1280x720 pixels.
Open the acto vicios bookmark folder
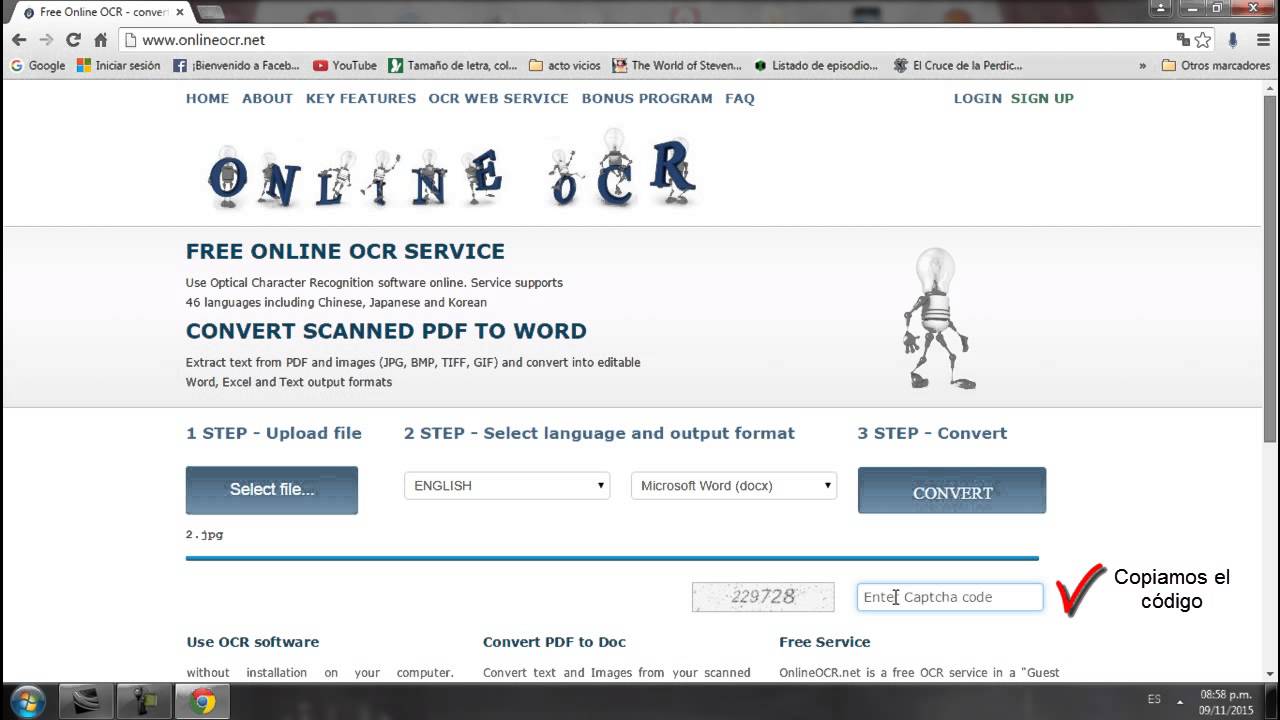564,66
